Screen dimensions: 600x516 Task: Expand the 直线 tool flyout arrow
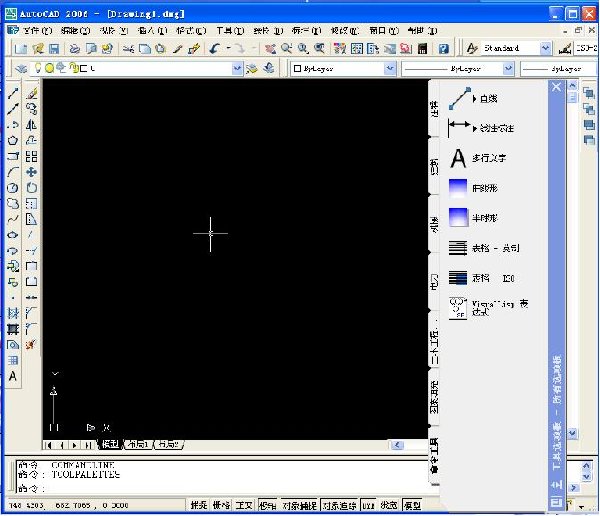[x=474, y=99]
